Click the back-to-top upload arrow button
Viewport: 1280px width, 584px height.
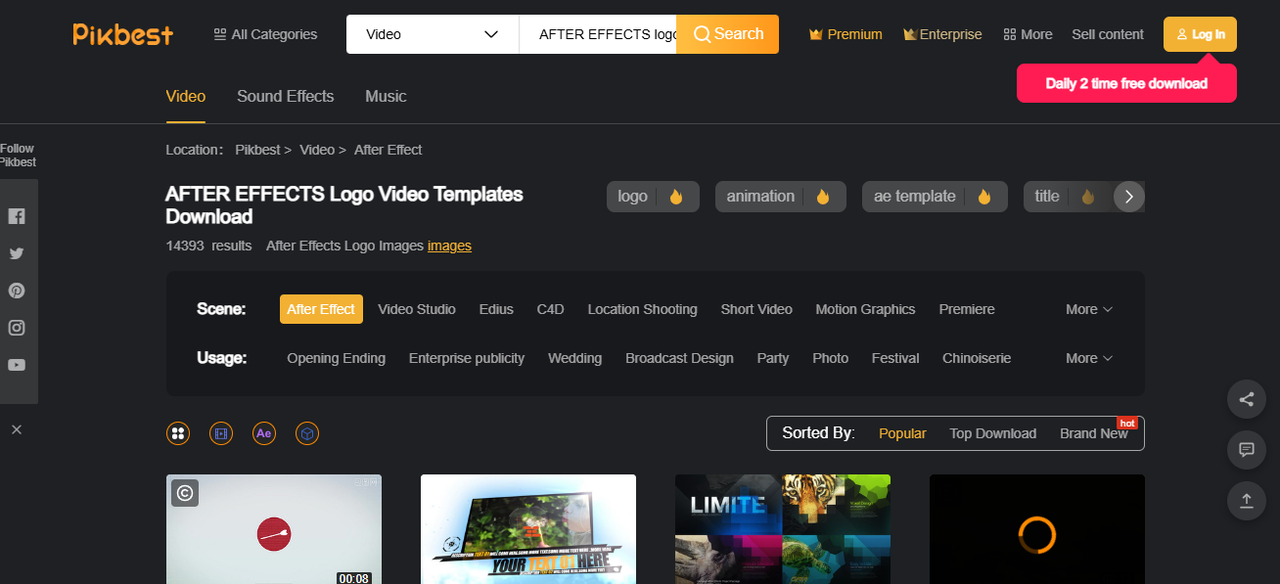coord(1246,500)
